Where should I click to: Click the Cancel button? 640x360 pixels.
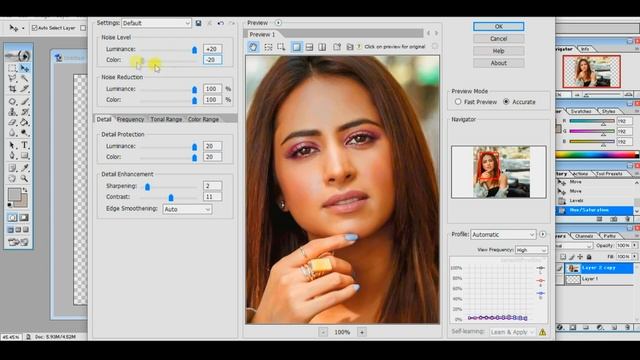click(x=498, y=39)
